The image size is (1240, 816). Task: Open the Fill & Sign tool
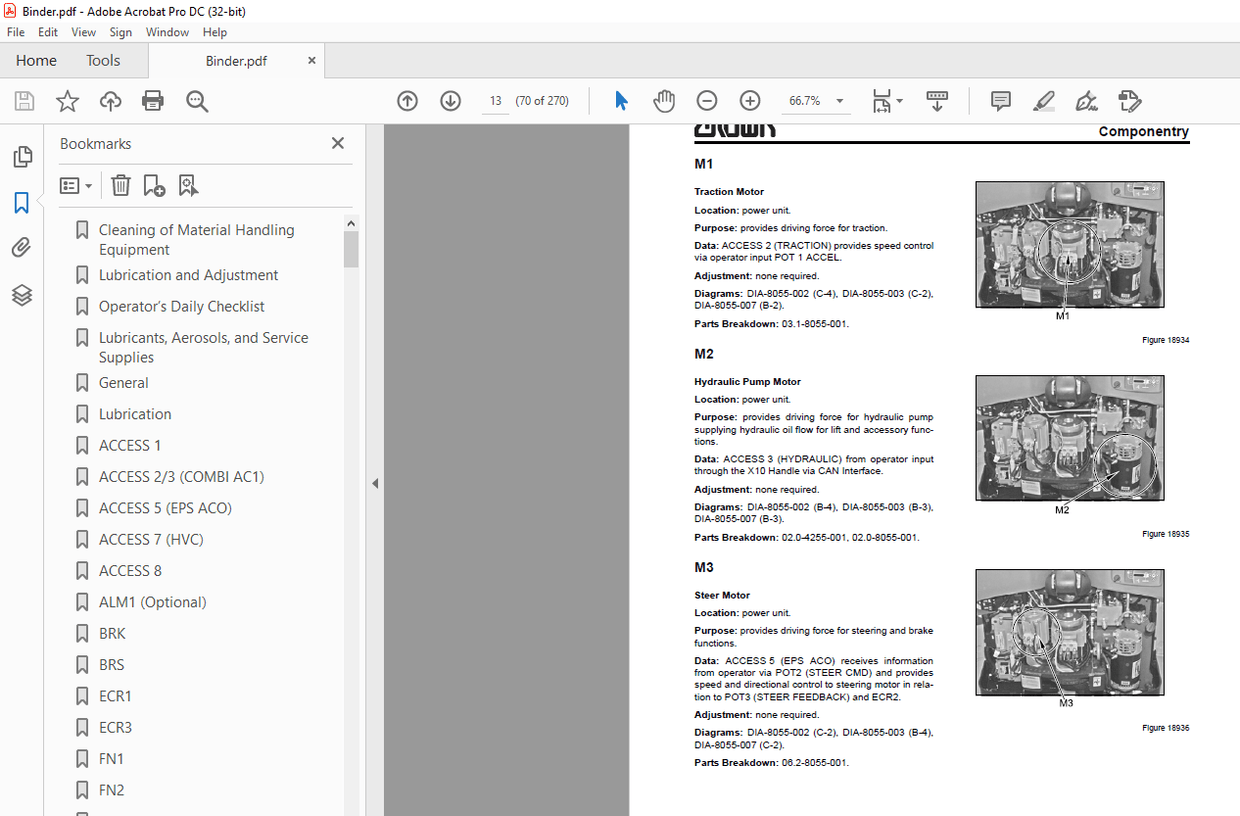click(x=1086, y=101)
